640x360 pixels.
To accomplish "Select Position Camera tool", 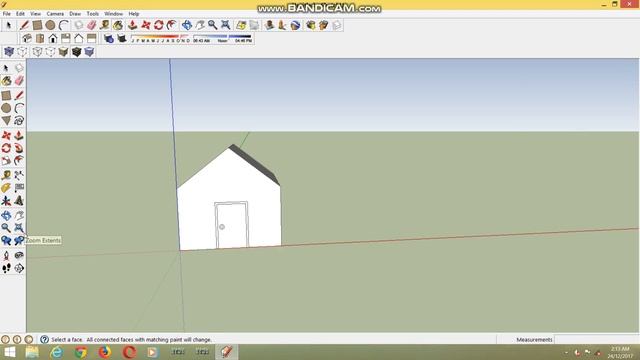I will coord(6,256).
